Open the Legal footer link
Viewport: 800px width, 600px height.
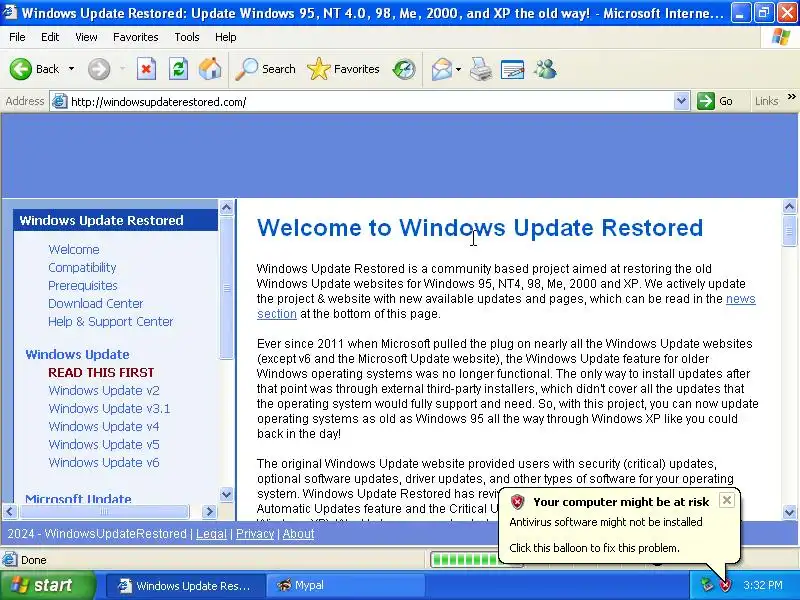211,534
